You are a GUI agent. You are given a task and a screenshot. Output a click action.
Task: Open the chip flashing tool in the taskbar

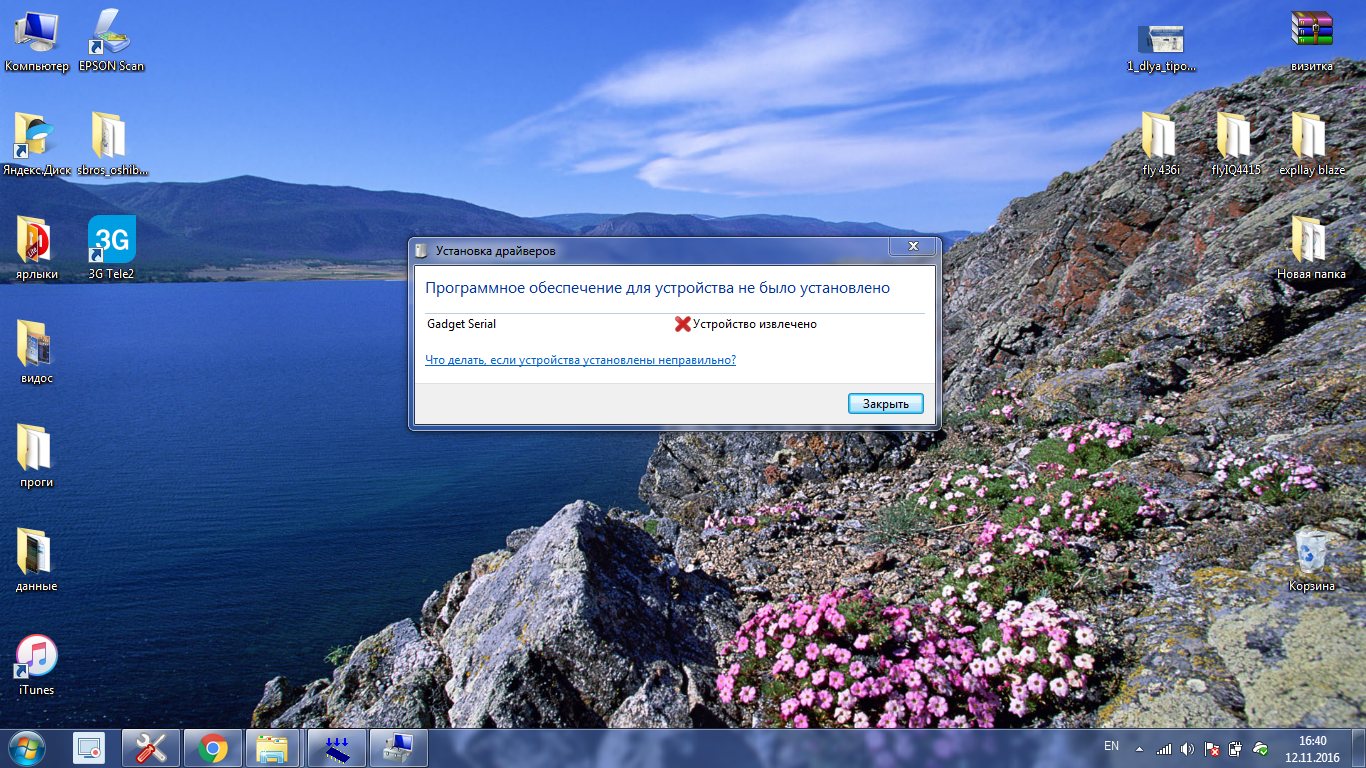tap(337, 748)
